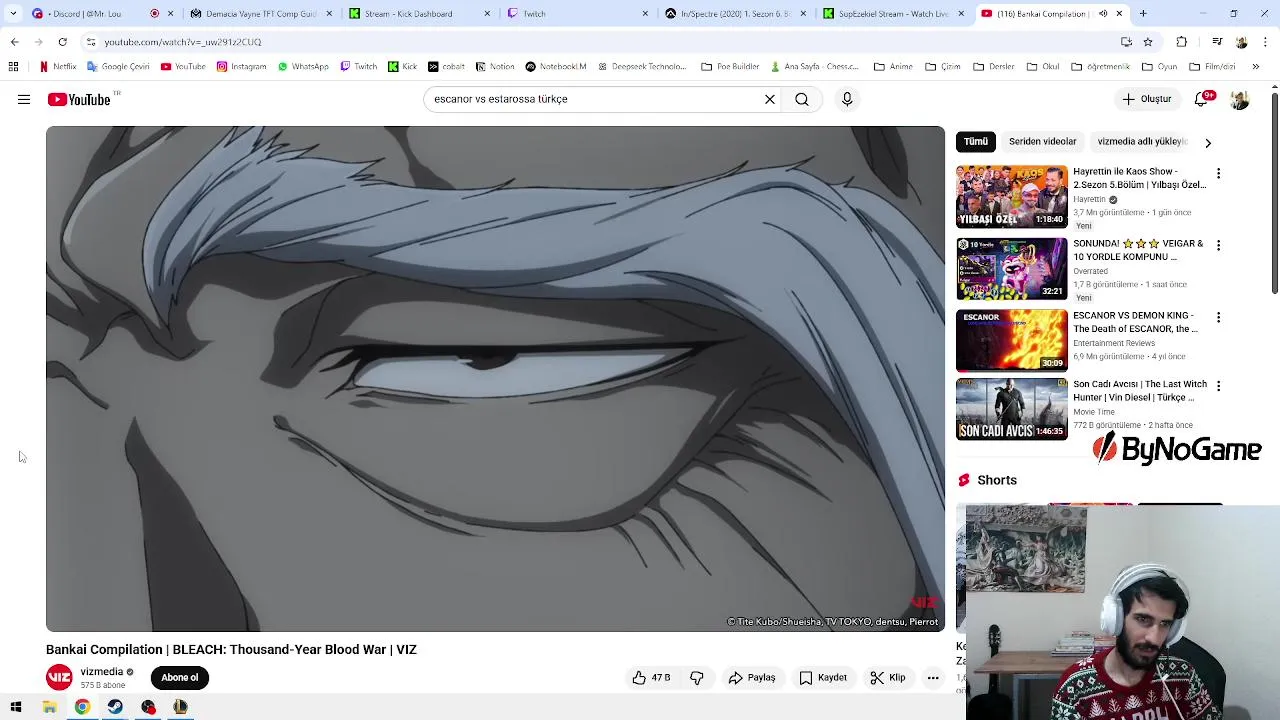Go to YouTube home via logo
1280x720 pixels.
[79, 99]
